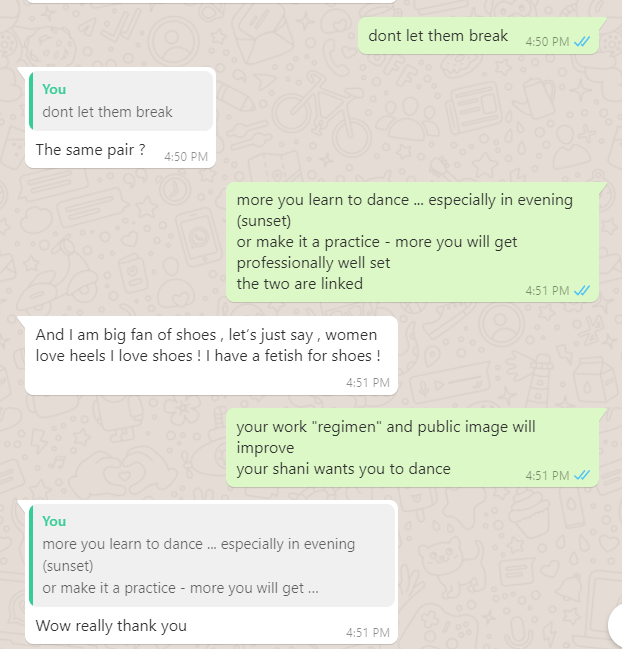Click the 4:51 PM timestamp under the shoes message
Viewport: 622px width, 649px height.
pyautogui.click(x=368, y=383)
